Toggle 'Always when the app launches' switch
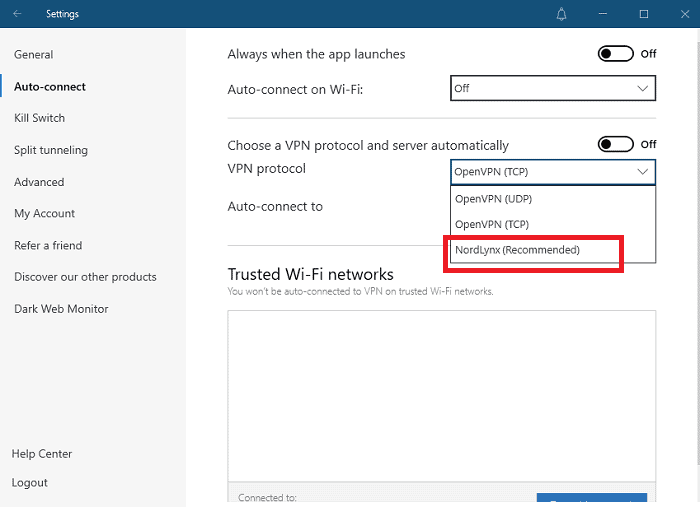 pos(616,54)
